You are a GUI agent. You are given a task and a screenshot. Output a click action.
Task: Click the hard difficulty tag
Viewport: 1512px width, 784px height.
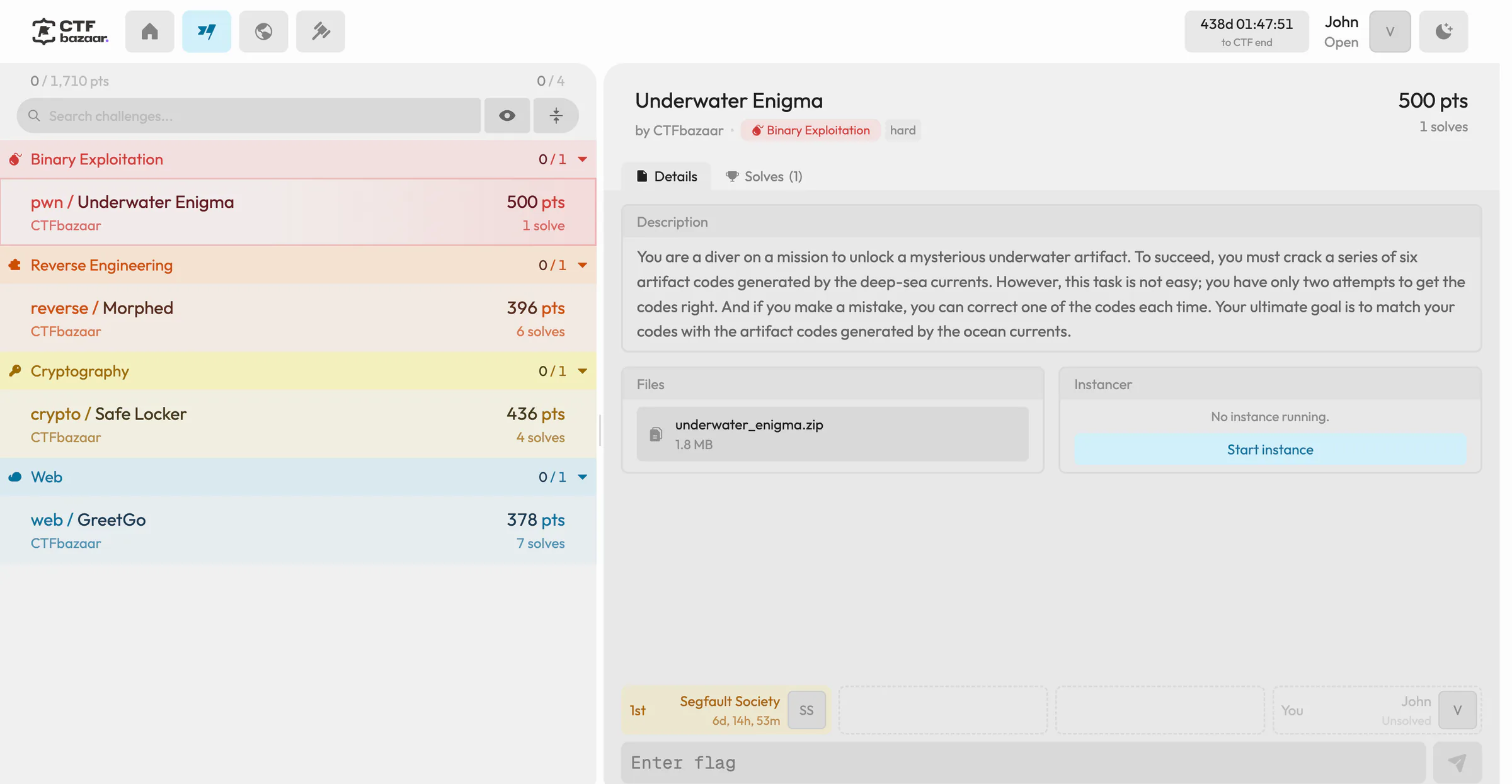tap(903, 130)
